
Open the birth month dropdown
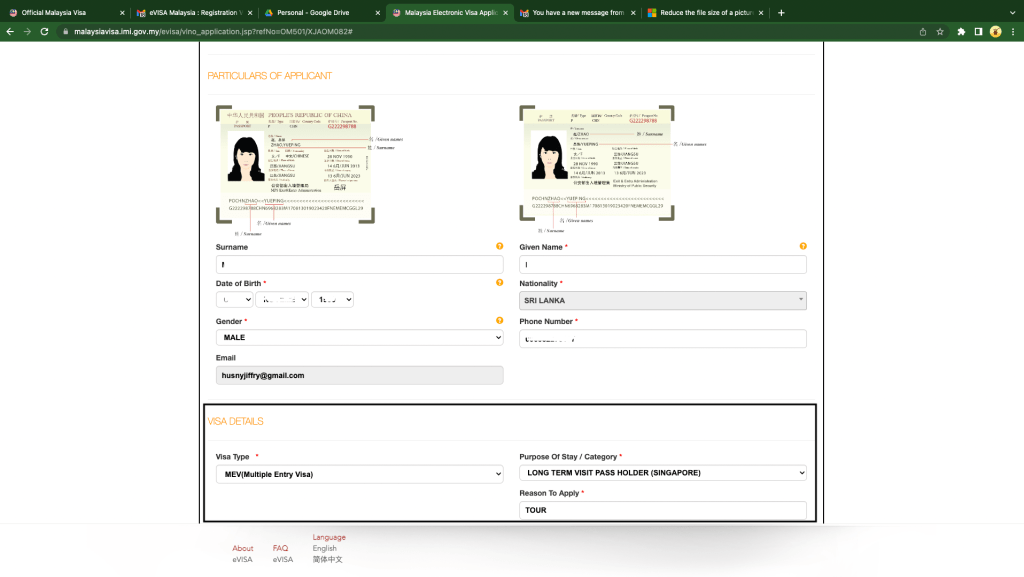tap(282, 299)
